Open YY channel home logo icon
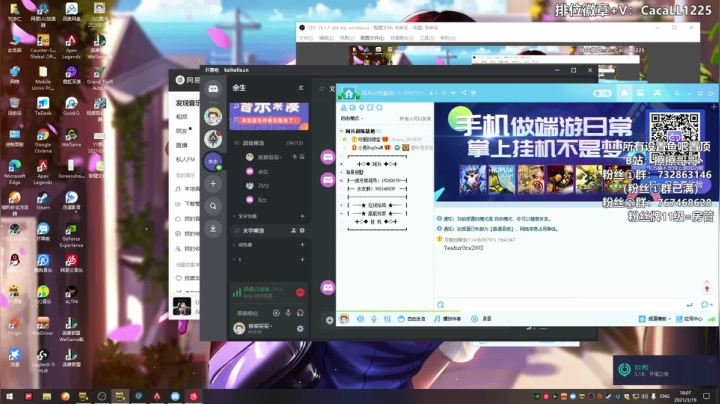The width and height of the screenshot is (720, 404). click(x=349, y=93)
